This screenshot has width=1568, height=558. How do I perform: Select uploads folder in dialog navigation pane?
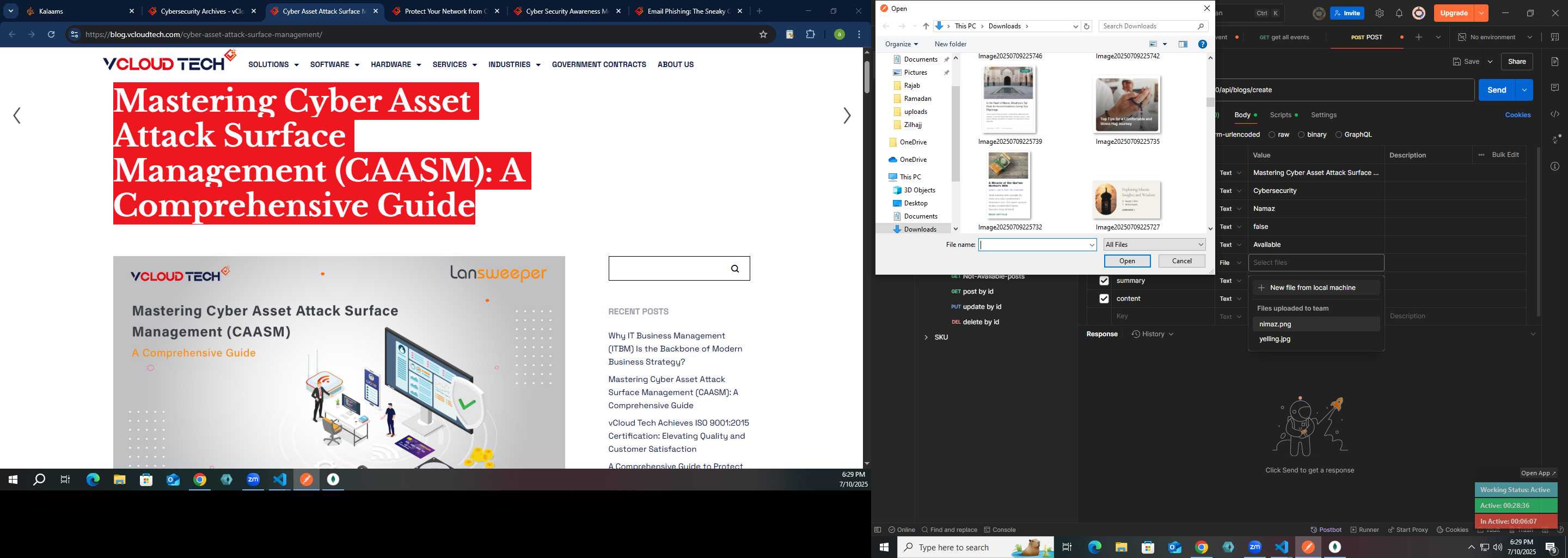click(915, 112)
